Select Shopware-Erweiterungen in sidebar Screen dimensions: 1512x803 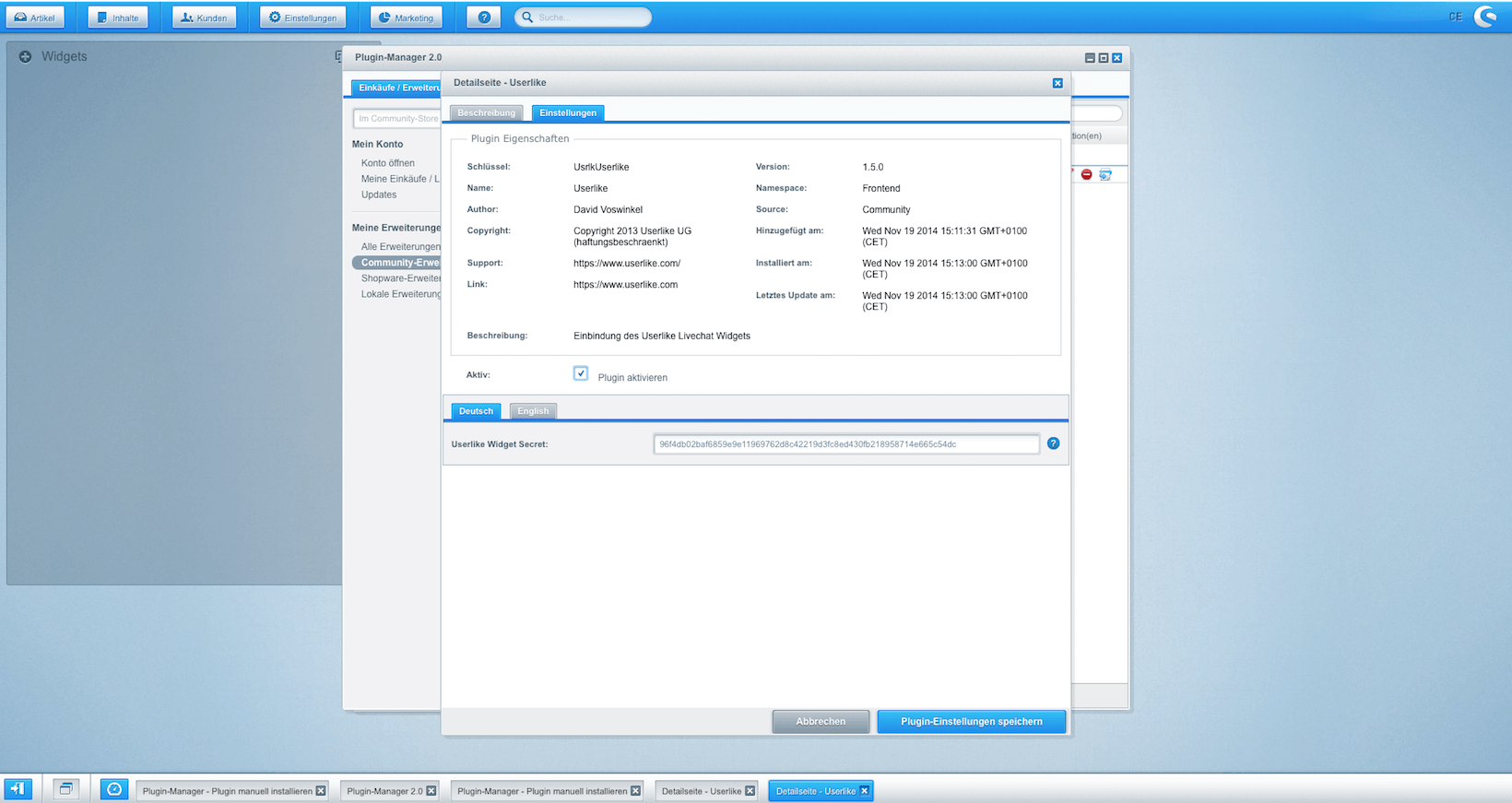click(400, 278)
